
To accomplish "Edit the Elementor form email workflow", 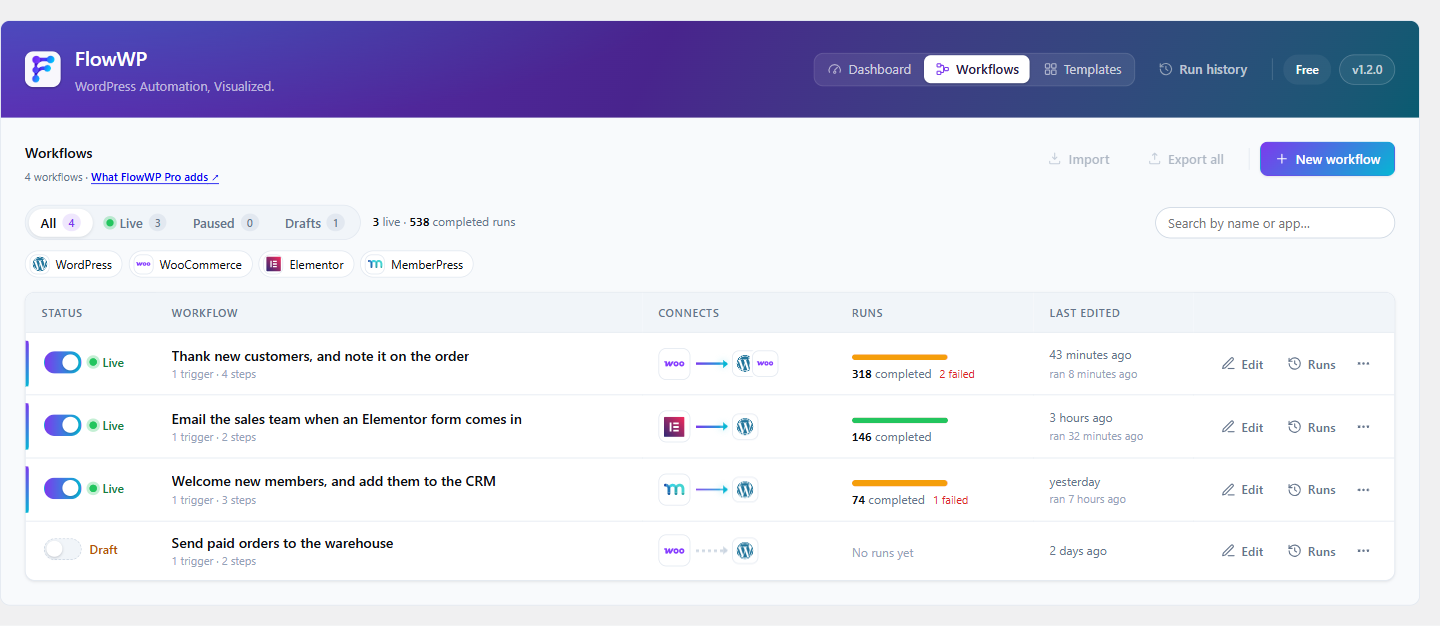I will [1242, 427].
